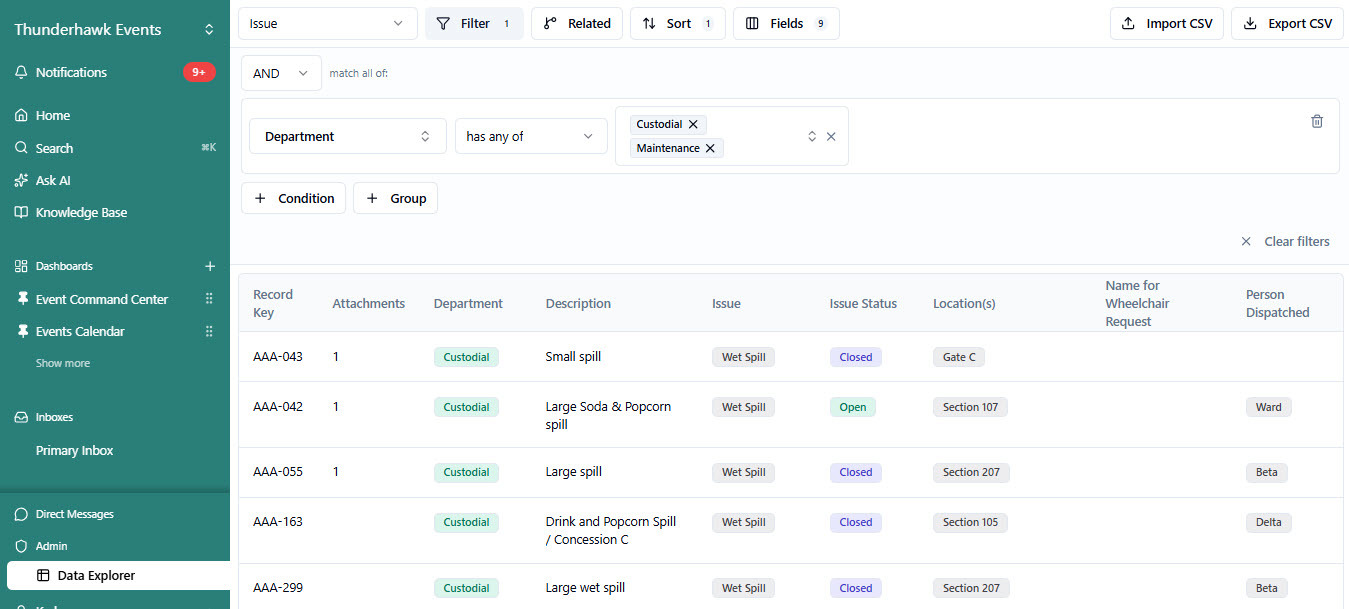Click the drag handle beside Event Command Center
The height and width of the screenshot is (609, 1349).
209,299
